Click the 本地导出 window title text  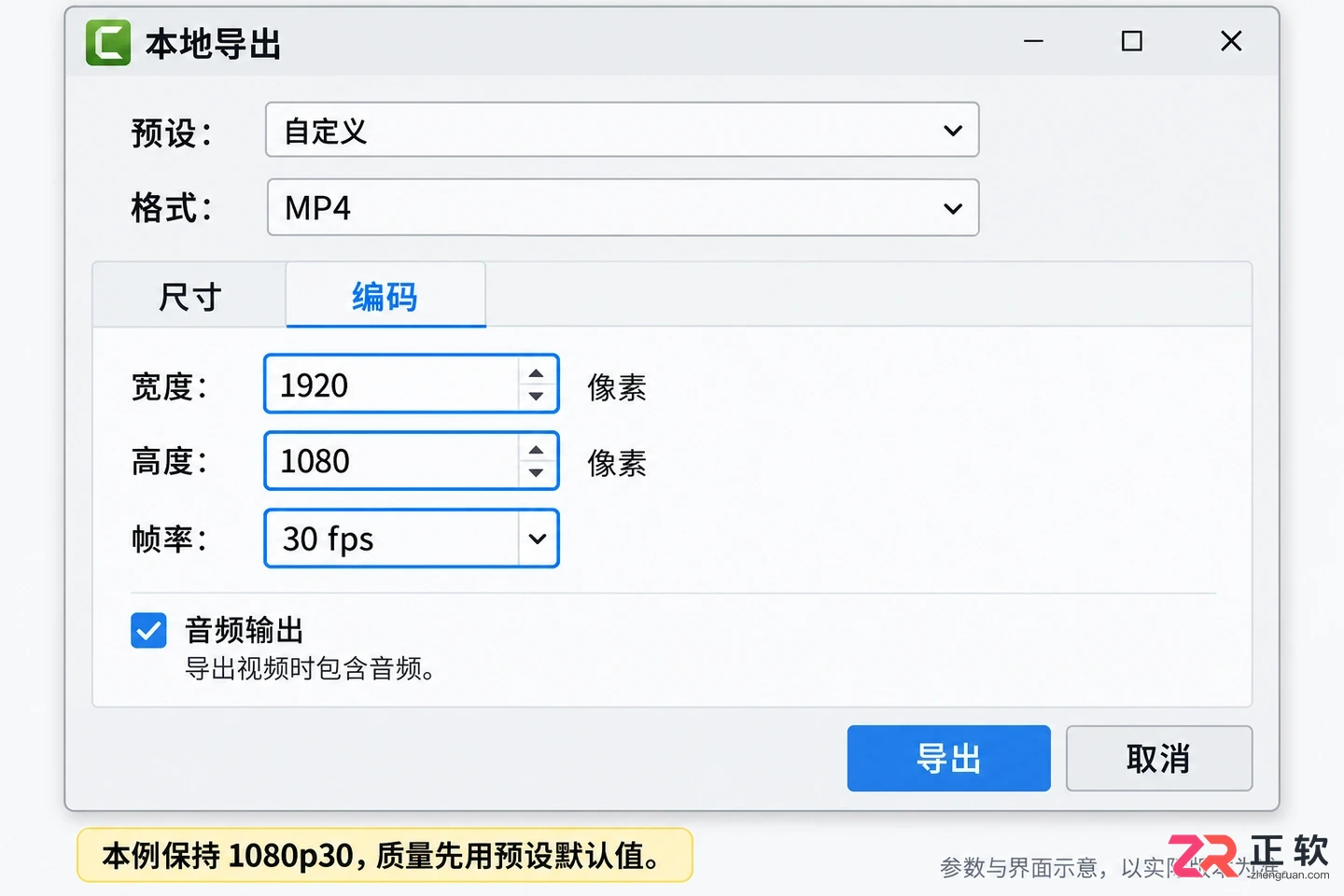pyautogui.click(x=214, y=44)
